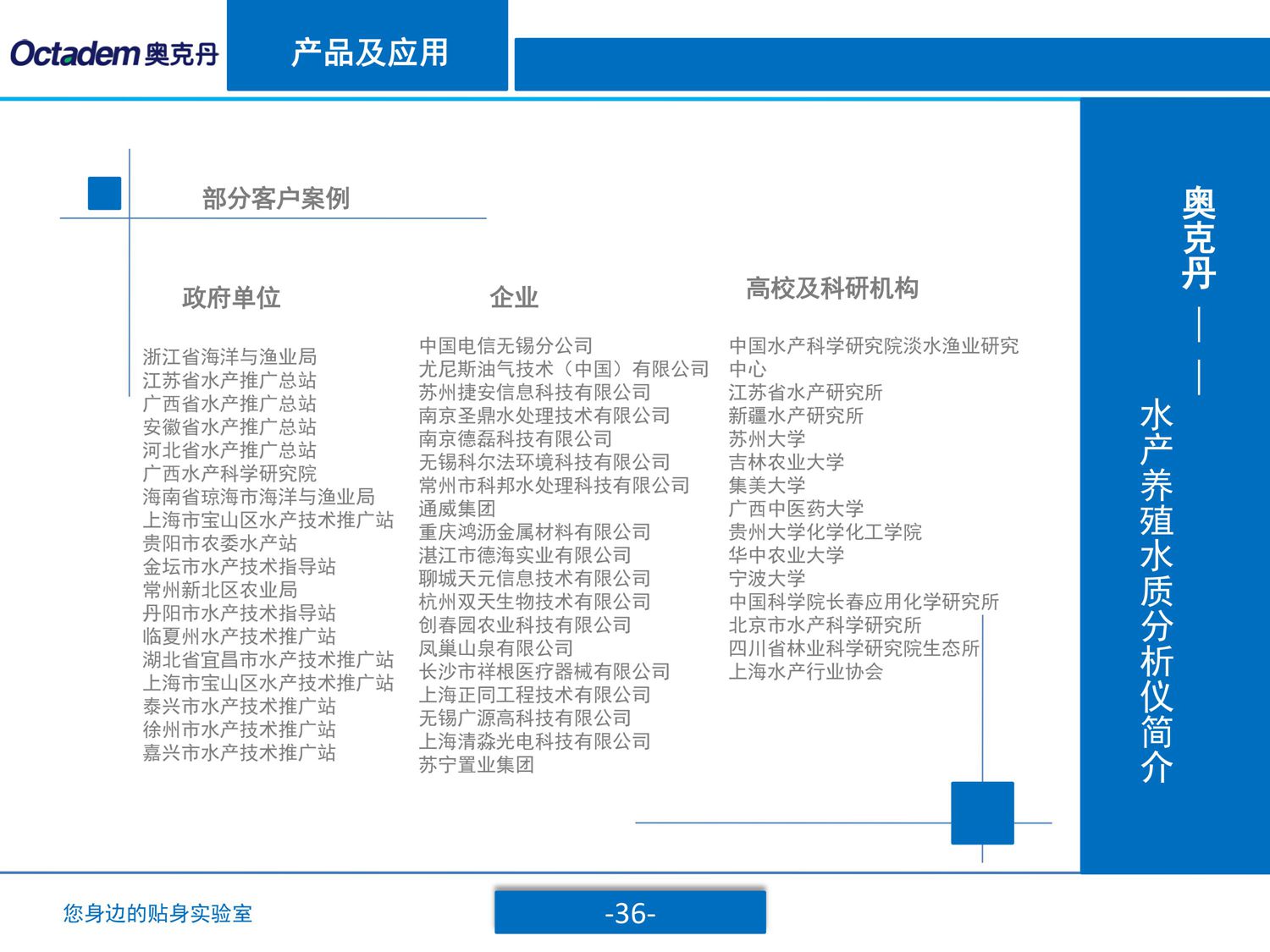The height and width of the screenshot is (952, 1270).
Task: Click the entry 上海清淼光电科技有限公司
Action: click(x=535, y=741)
